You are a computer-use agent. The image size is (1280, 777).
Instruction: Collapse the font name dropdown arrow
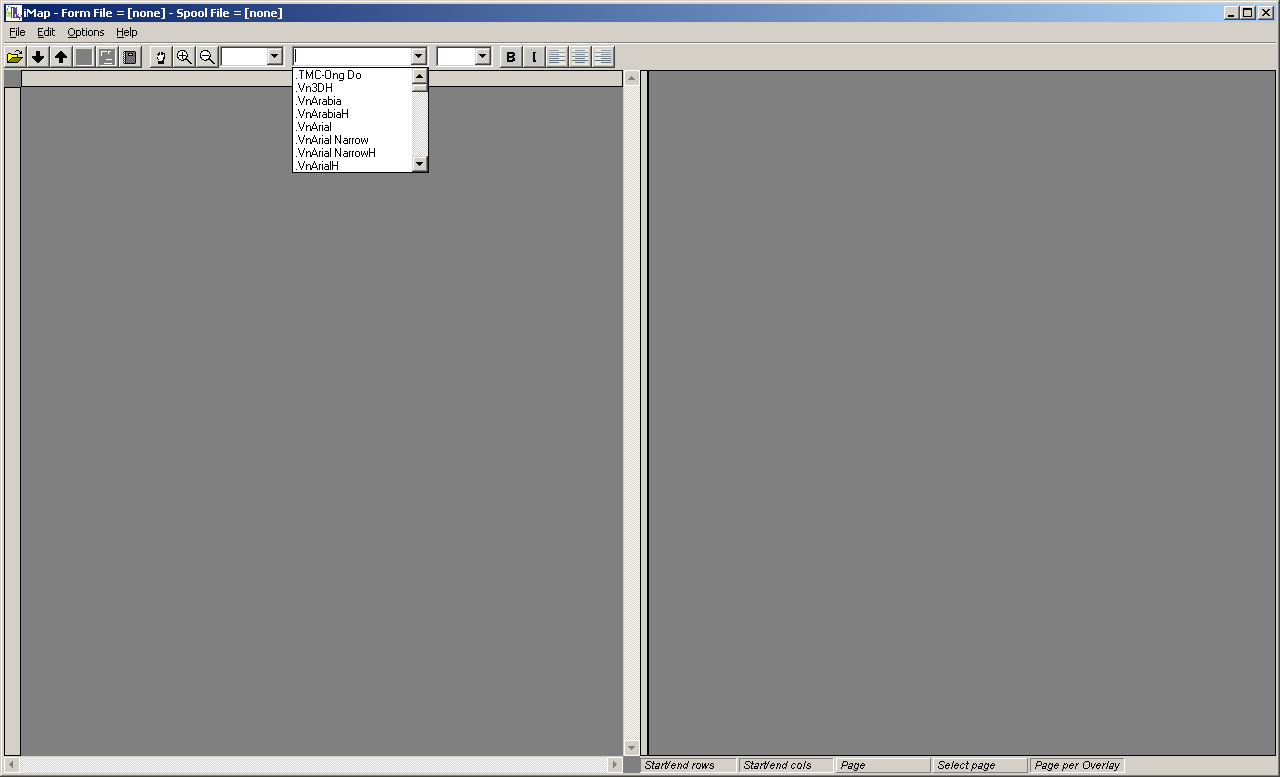(x=419, y=57)
